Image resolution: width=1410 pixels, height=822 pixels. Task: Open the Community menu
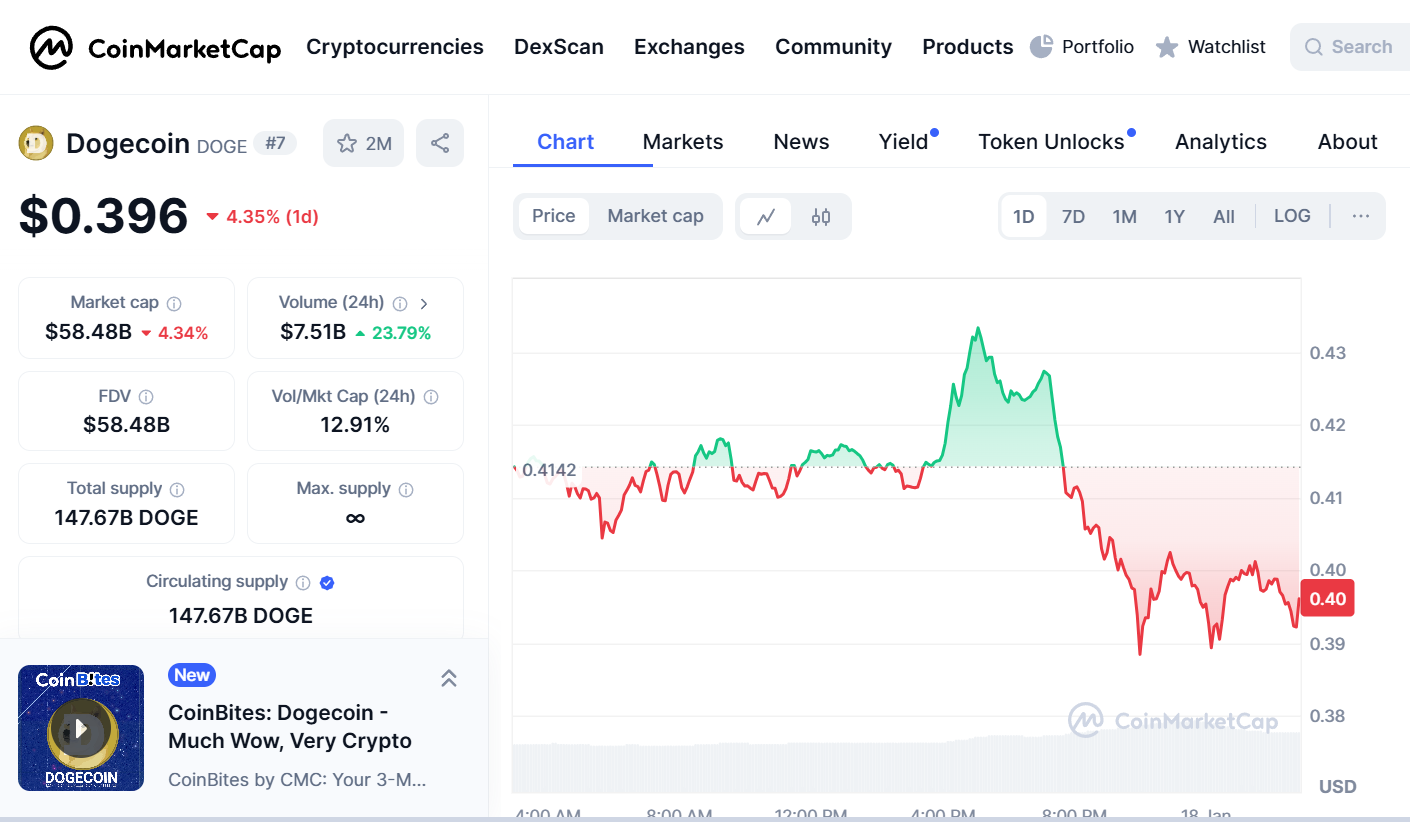834,47
